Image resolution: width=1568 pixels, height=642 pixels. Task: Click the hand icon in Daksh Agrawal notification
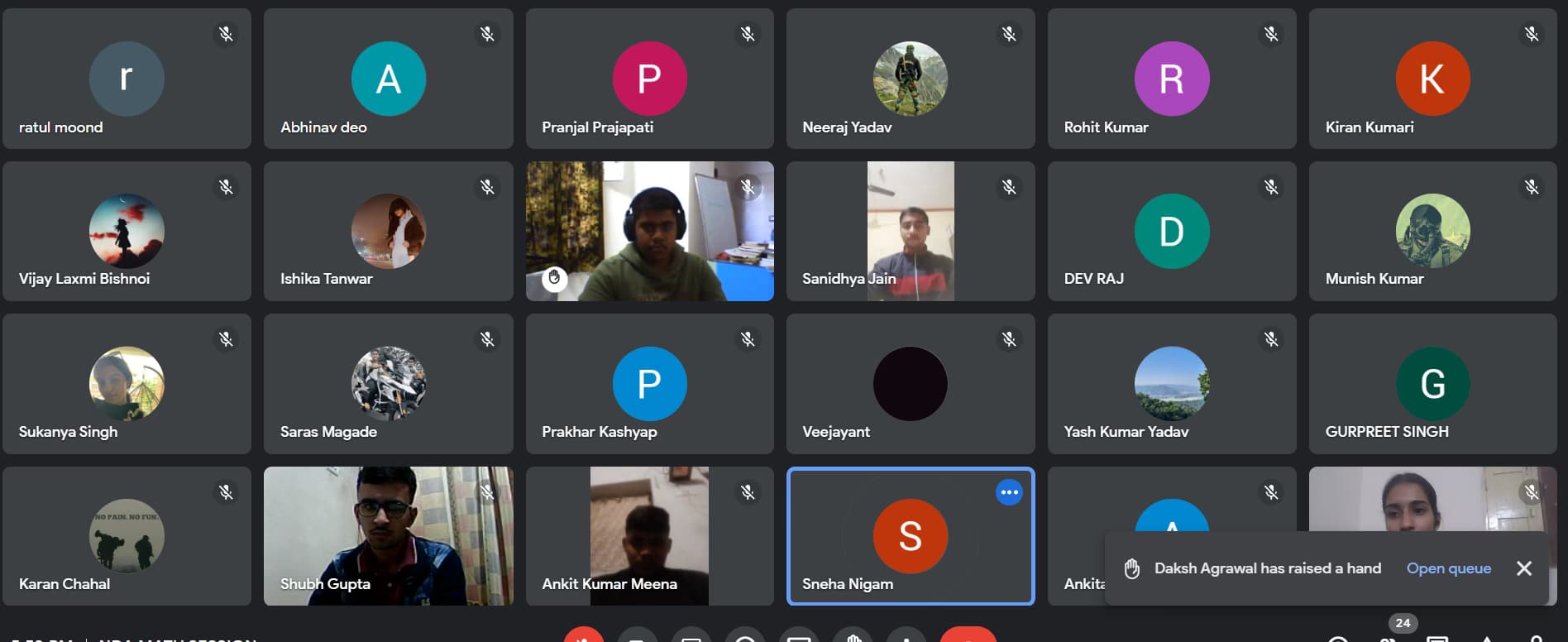click(x=1132, y=568)
